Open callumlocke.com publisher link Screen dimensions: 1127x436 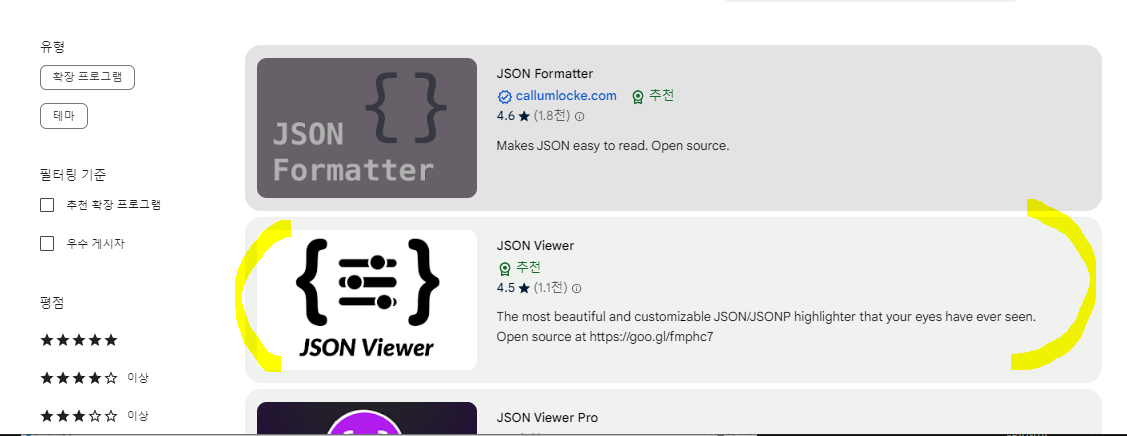[566, 96]
